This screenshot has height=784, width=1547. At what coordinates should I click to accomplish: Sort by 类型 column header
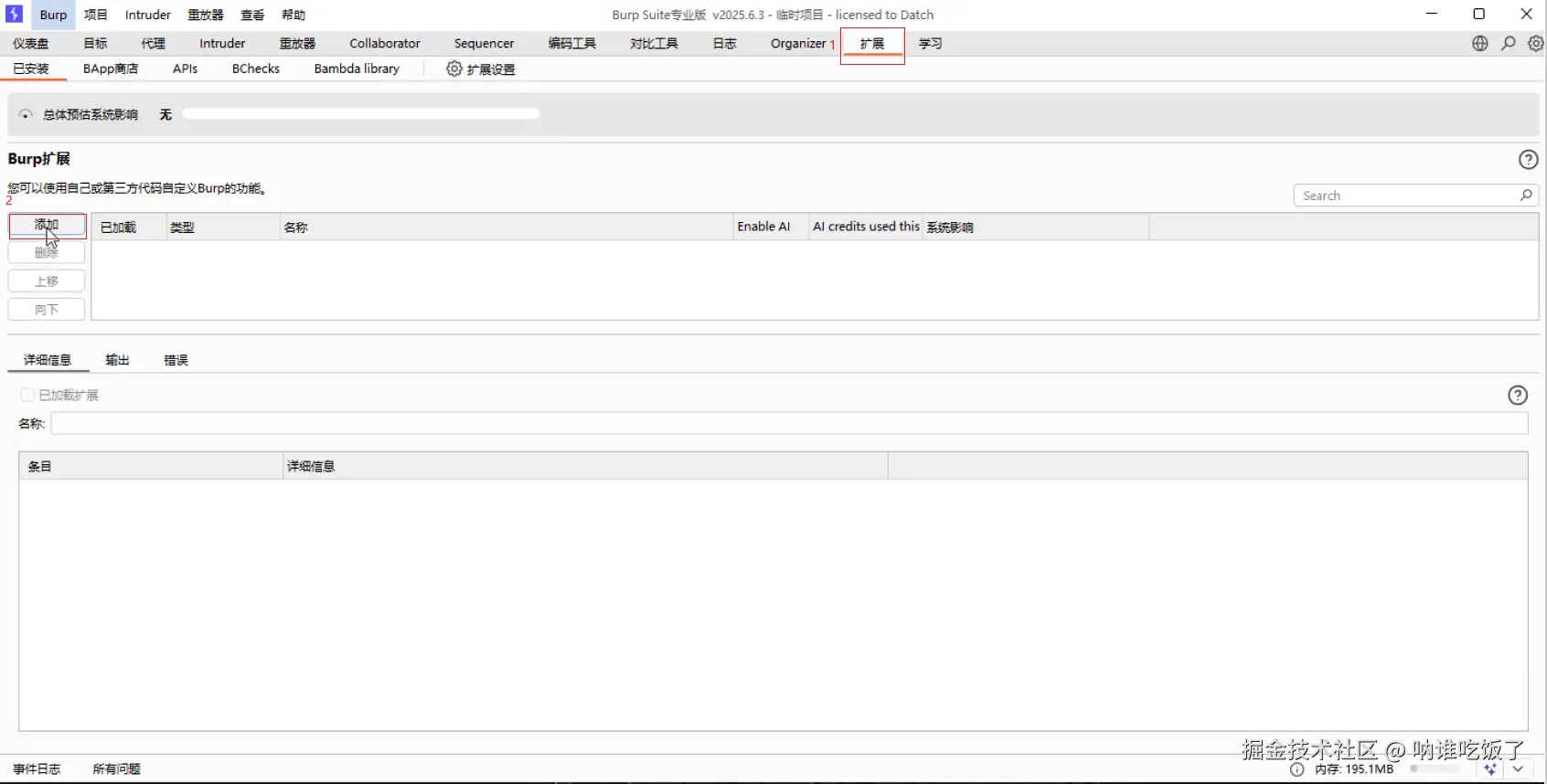(223, 227)
